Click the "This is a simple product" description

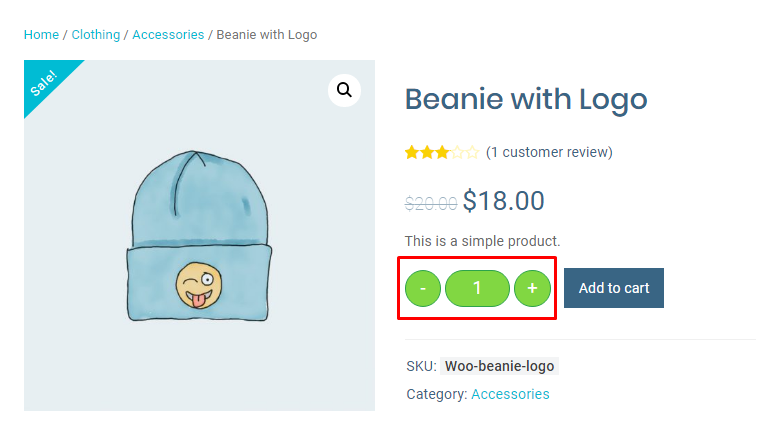(482, 241)
